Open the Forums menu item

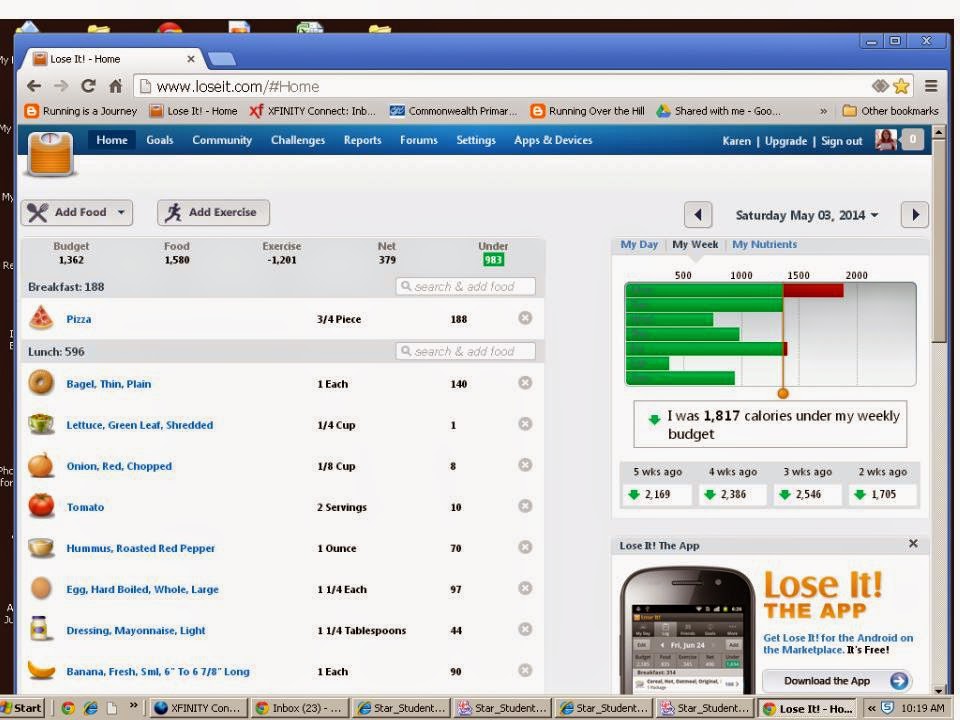419,140
